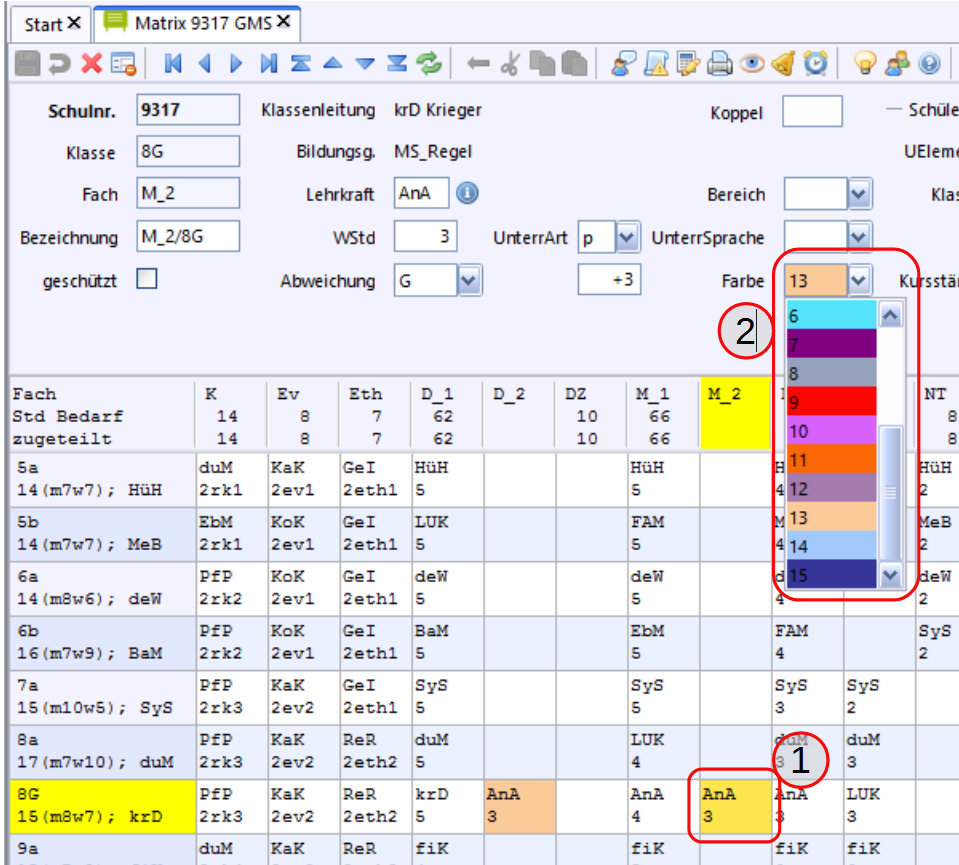
Task: Click the move-to-top navigation icon
Action: pos(300,63)
